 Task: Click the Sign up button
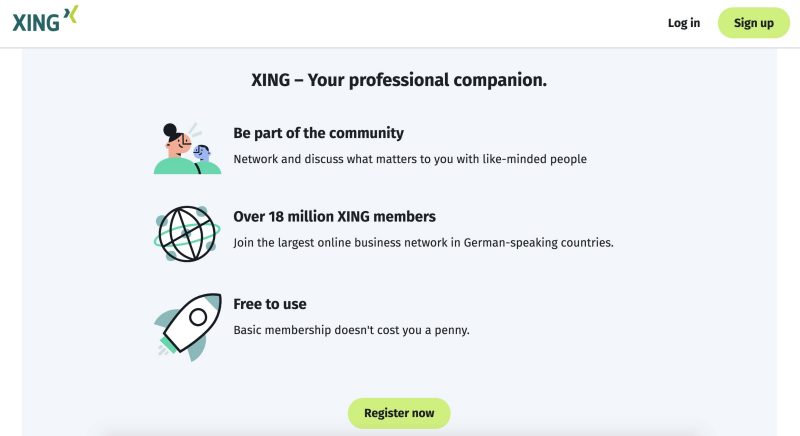click(754, 23)
